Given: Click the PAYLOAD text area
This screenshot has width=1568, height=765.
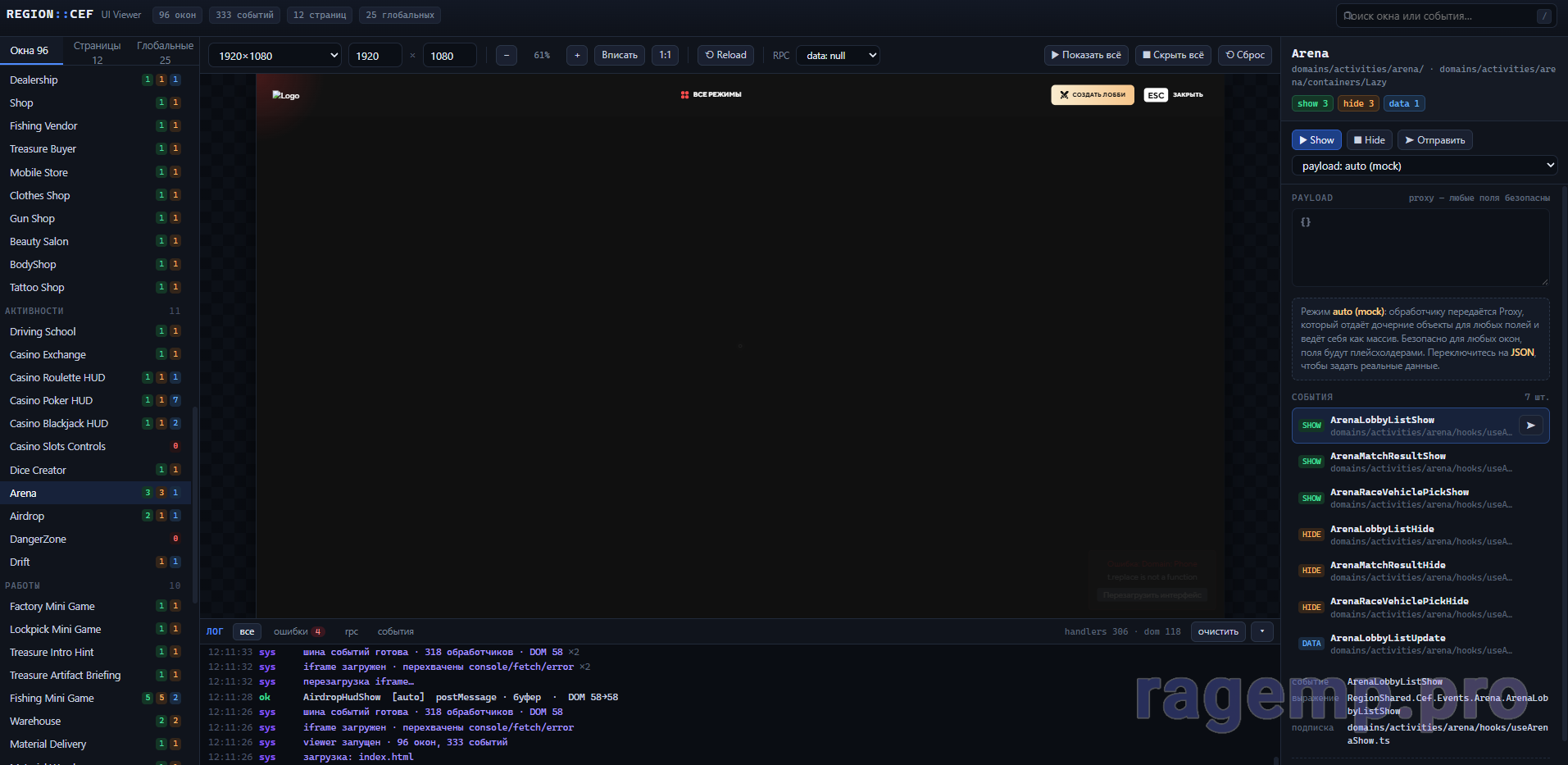Looking at the screenshot, I should point(1420,247).
